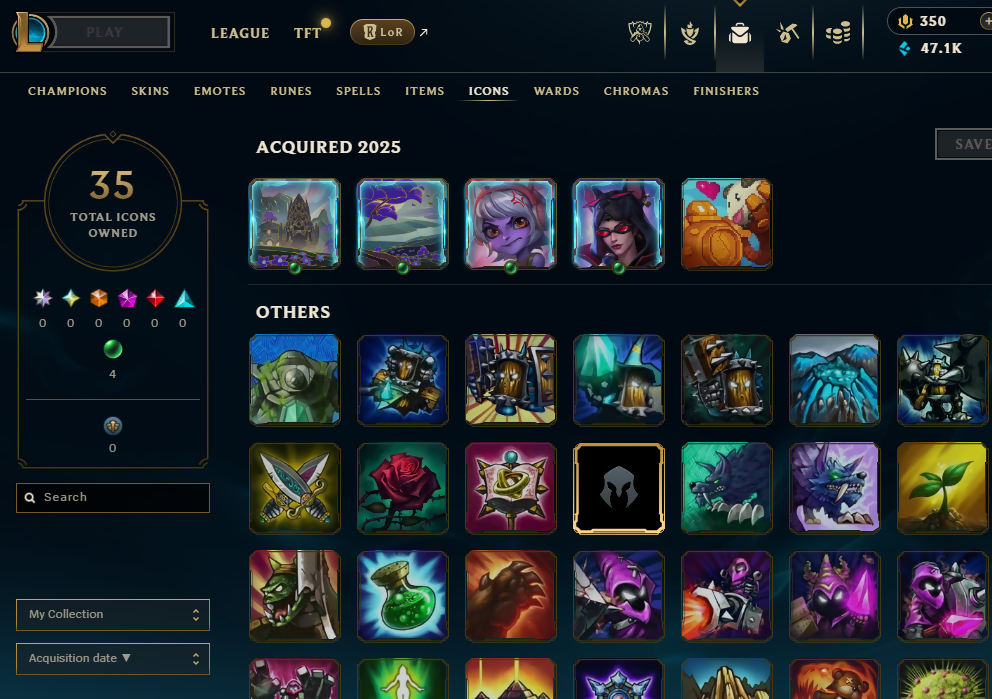Screen dimensions: 992x699
Task: Open the Collection backpack icon
Action: (740, 33)
